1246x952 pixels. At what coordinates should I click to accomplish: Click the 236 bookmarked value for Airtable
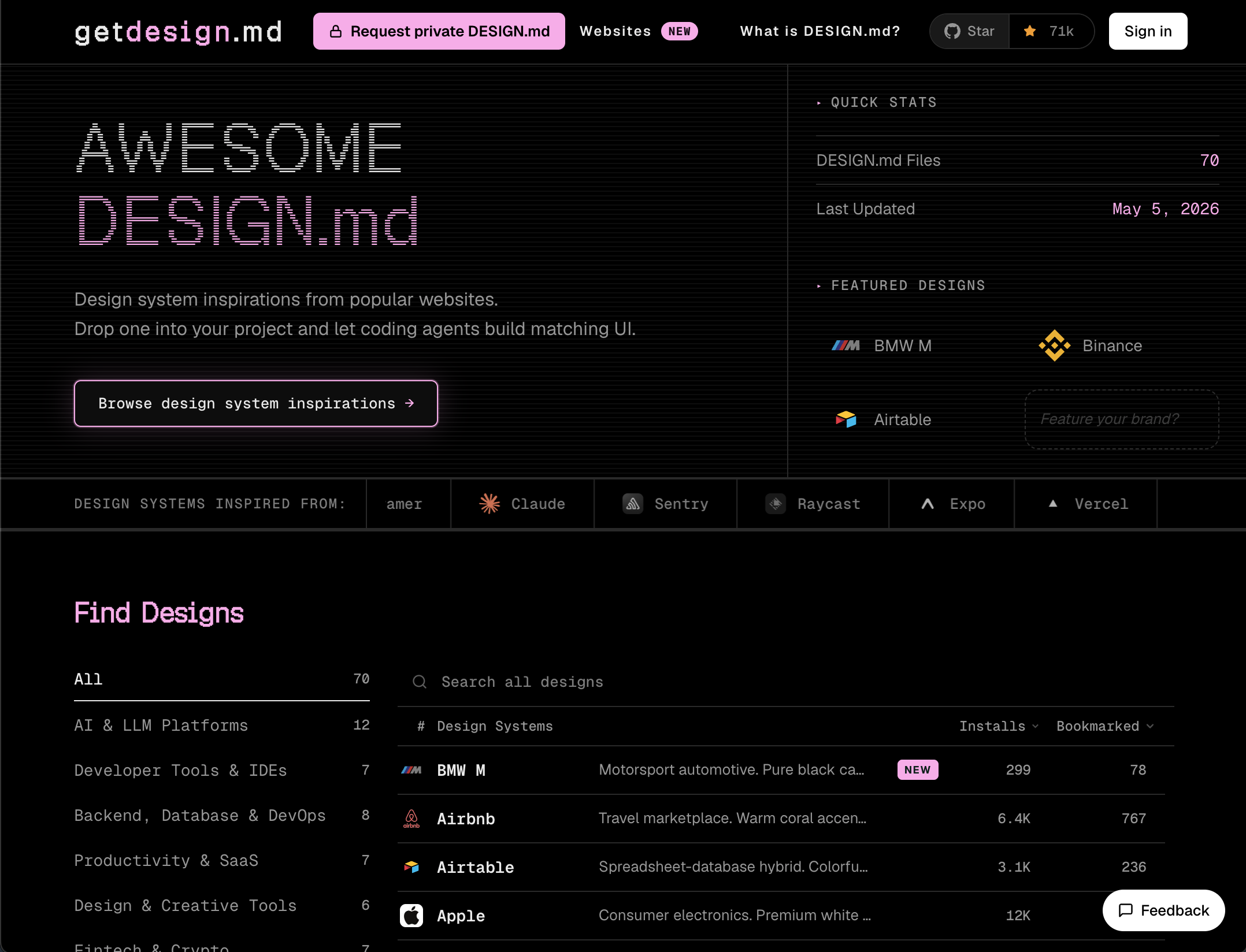coord(1133,867)
